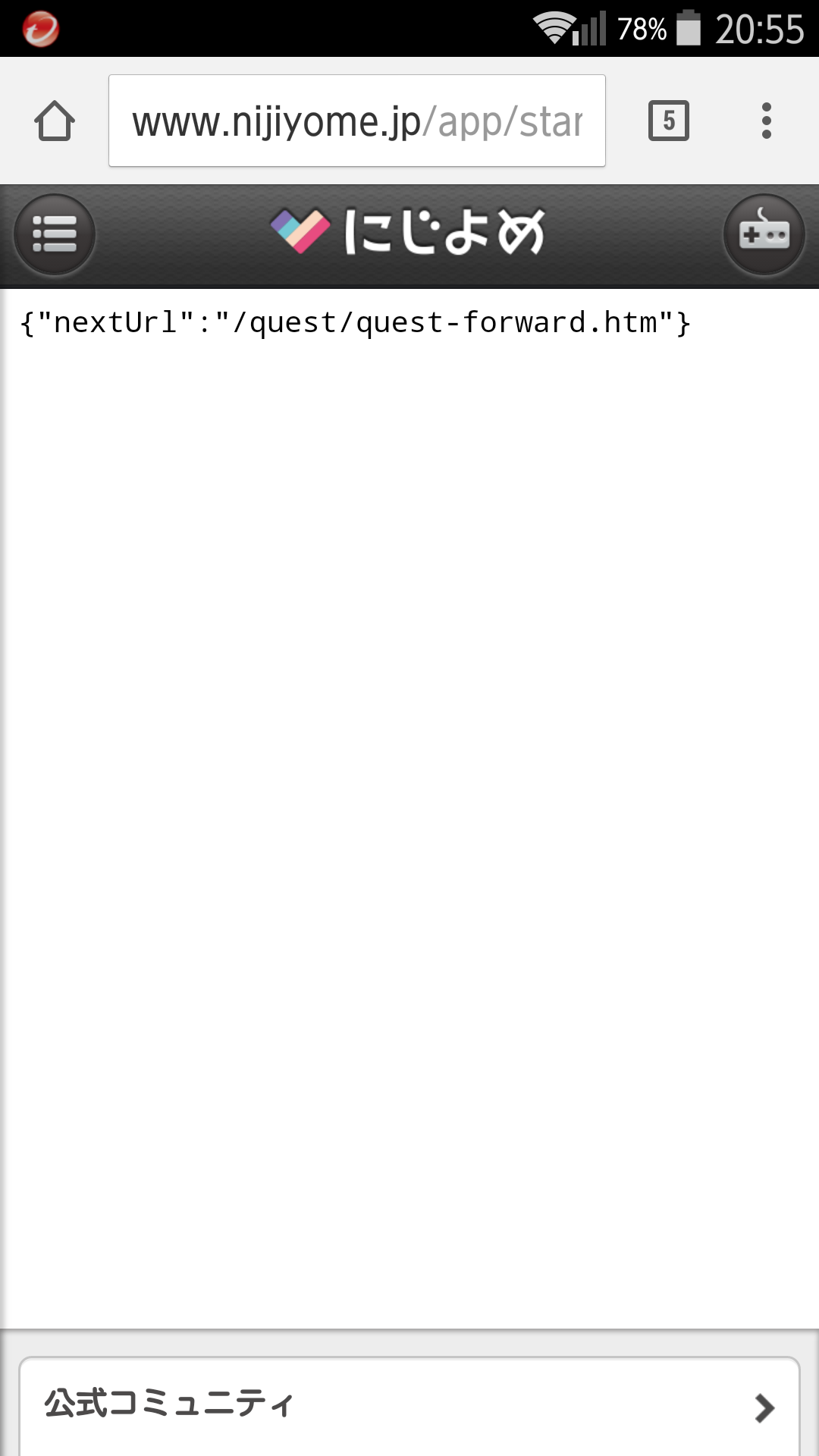Click the にじよめ title text

coord(444,231)
